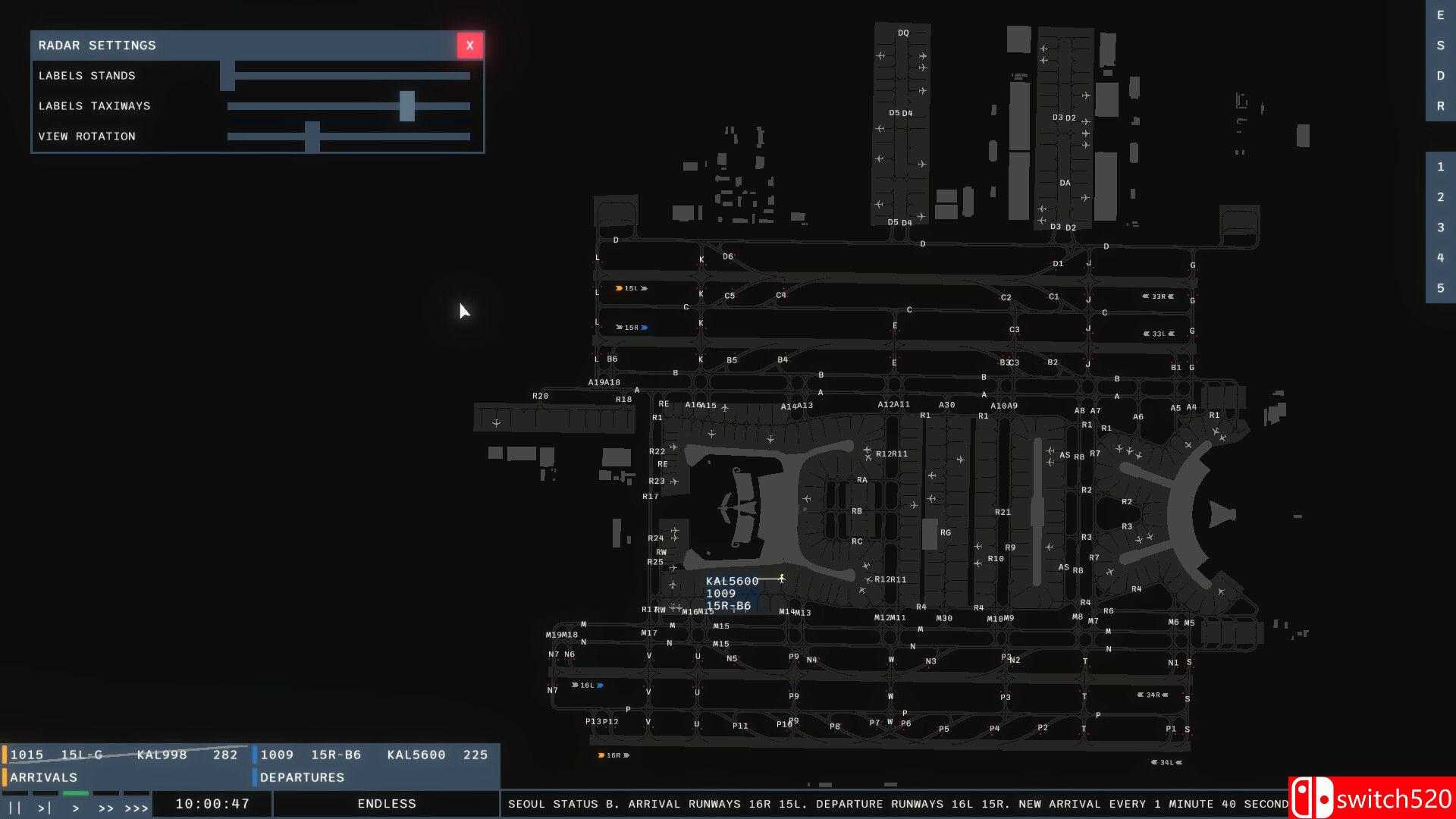The width and height of the screenshot is (1456, 819).
Task: Switch to double fast-forward speed
Action: [106, 808]
